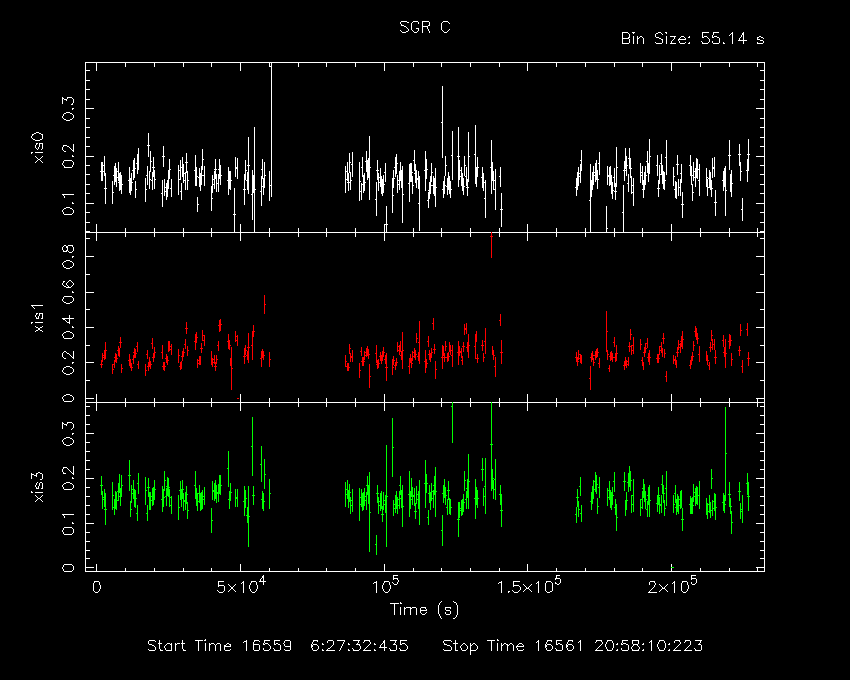850x680 pixels.
Task: Click the xis1 y-axis label
Action: click(39, 317)
